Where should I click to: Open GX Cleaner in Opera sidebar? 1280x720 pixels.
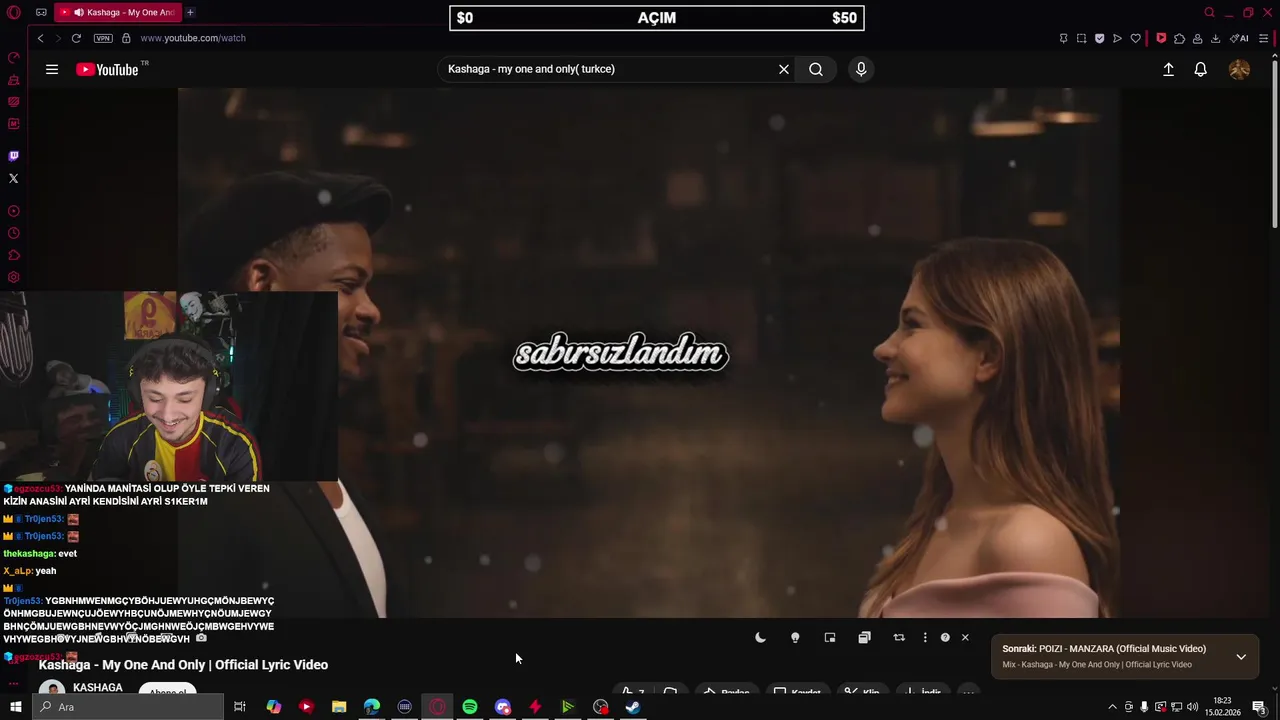point(14,79)
